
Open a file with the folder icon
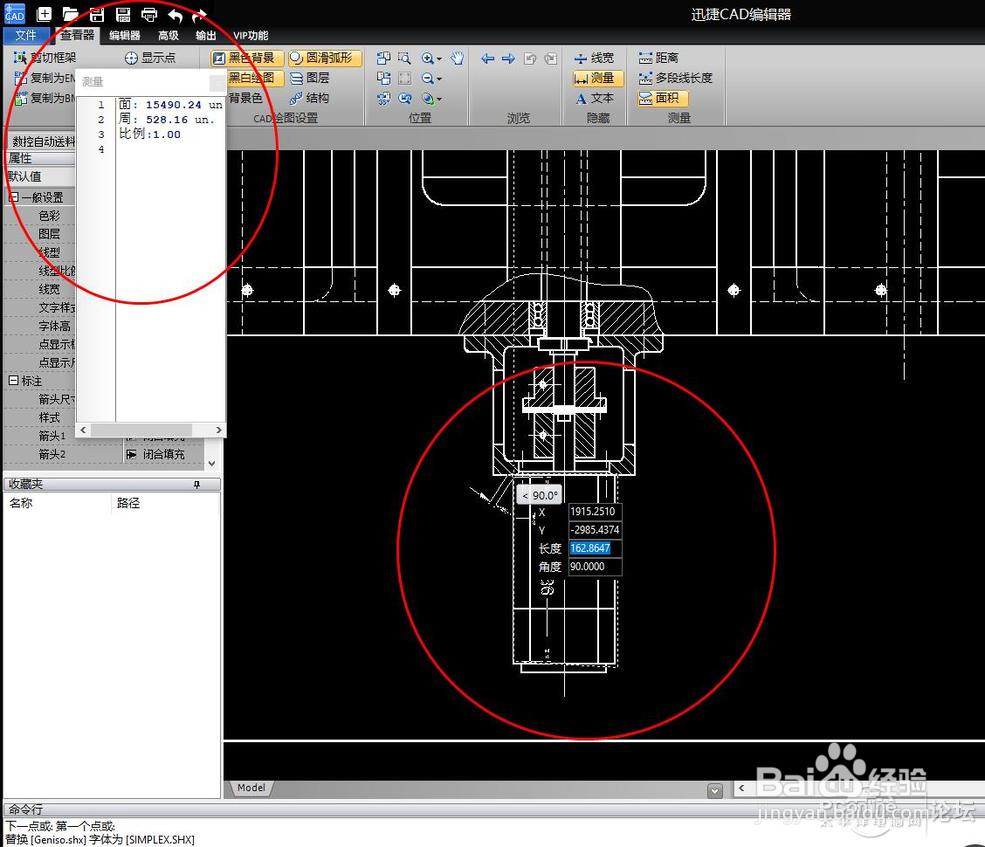70,14
